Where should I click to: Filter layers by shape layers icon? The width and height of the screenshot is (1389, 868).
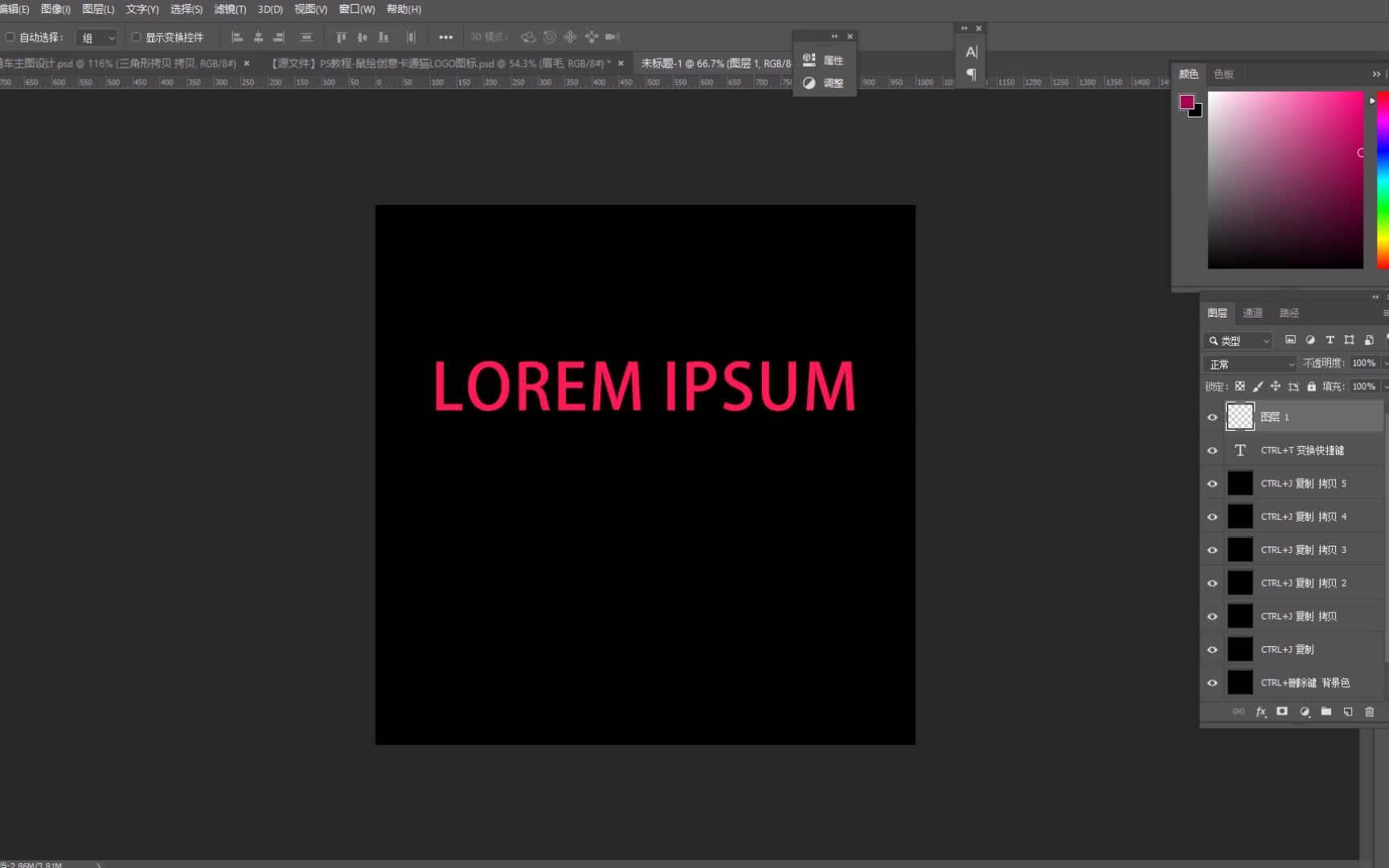coord(1349,340)
